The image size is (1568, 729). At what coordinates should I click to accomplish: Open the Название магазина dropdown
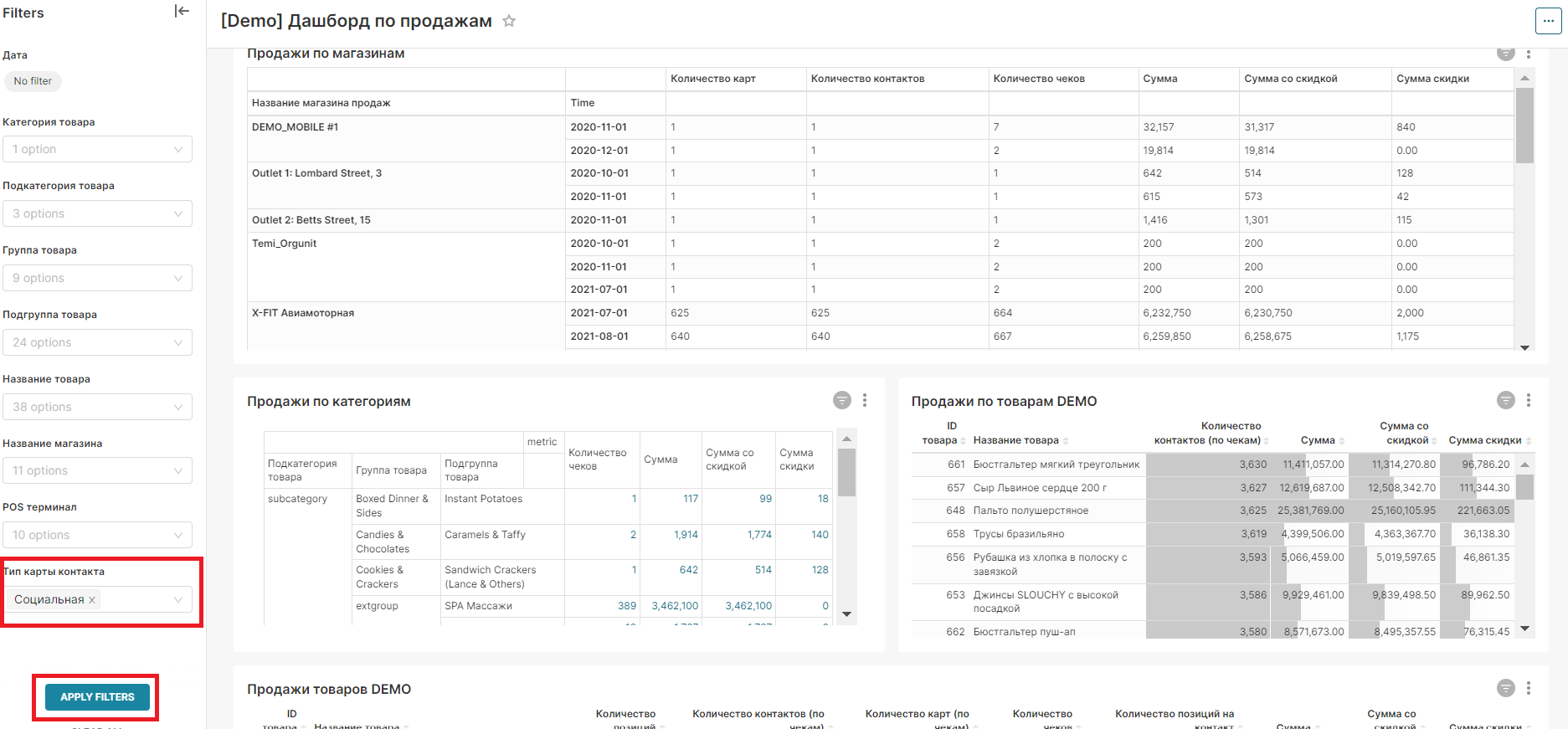(x=97, y=470)
